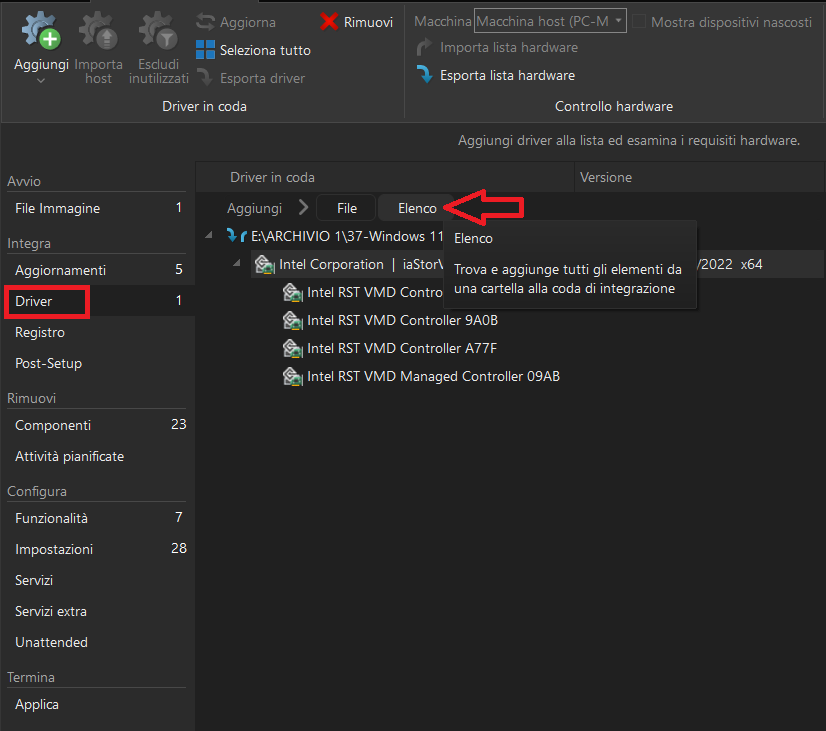Click the Aggiungi gear icon

[x=41, y=31]
